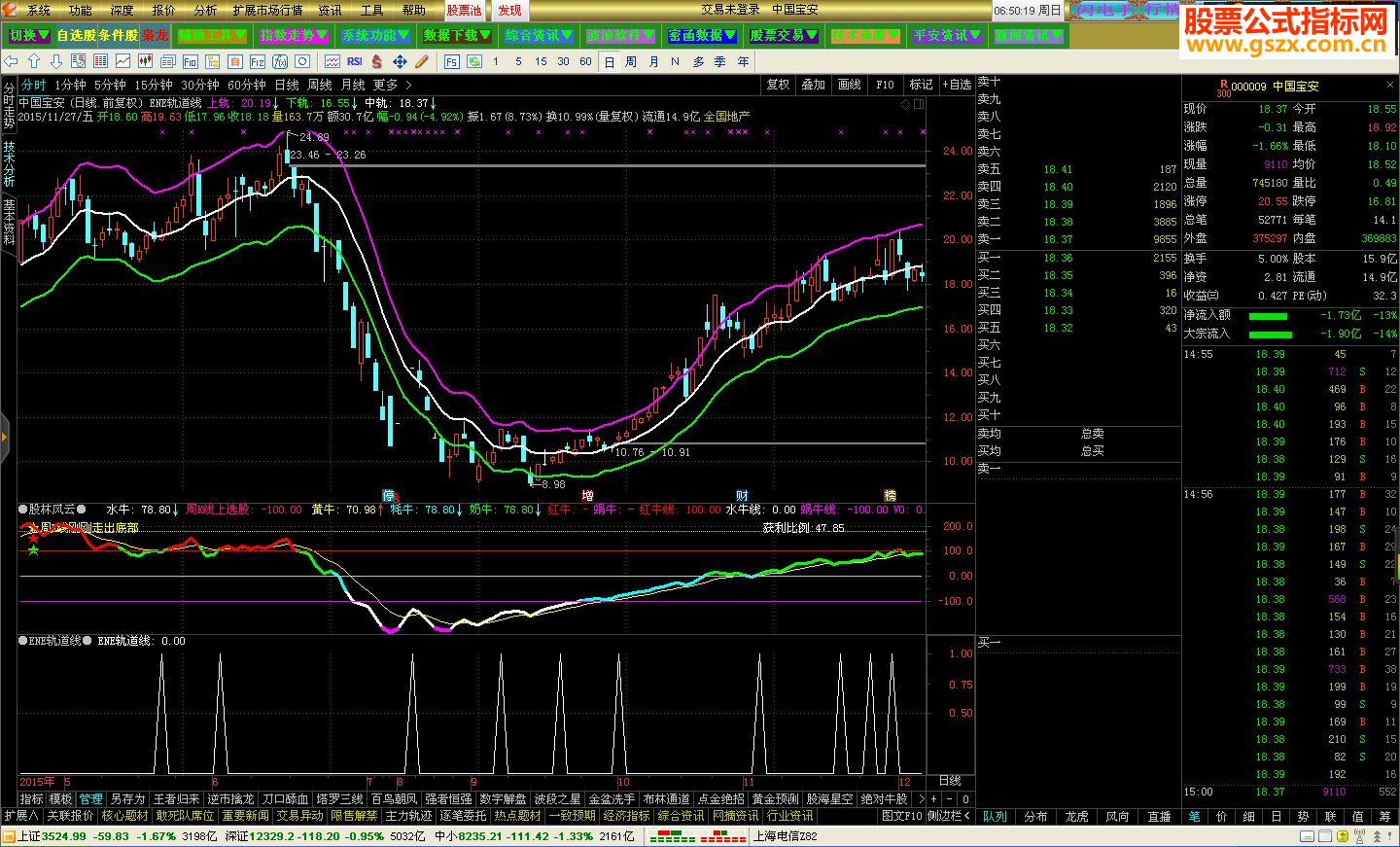Open the 数据下载 dropdown menu

point(457,35)
